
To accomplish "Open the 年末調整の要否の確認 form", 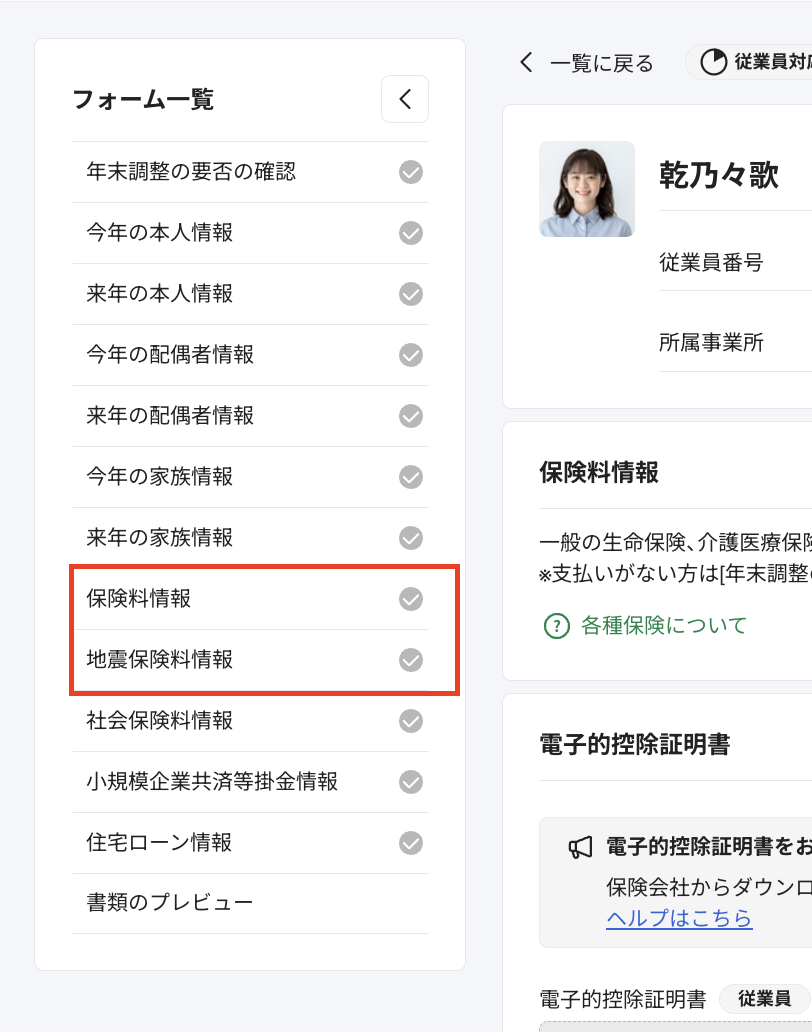I will [163, 171].
